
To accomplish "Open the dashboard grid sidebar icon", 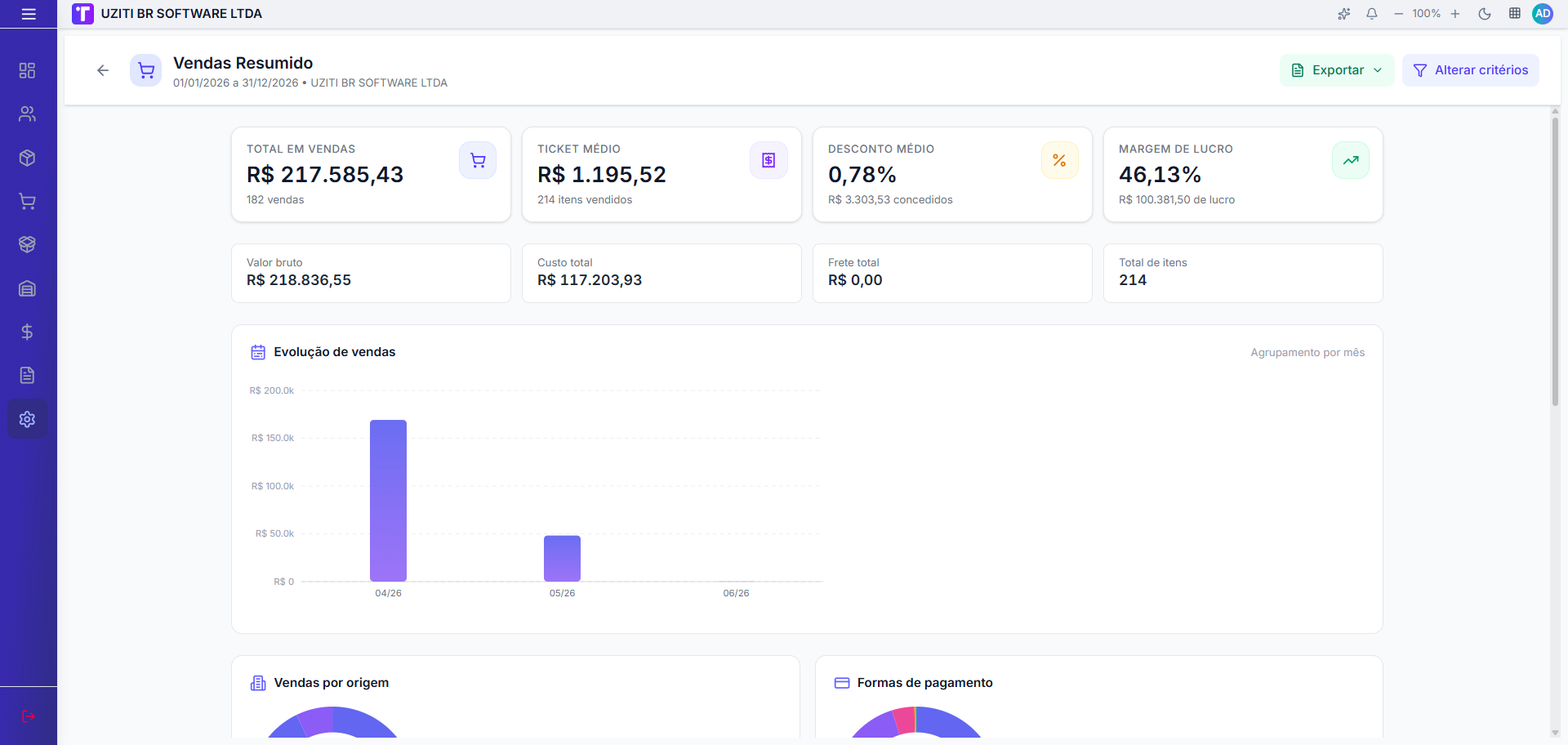I will point(27,70).
